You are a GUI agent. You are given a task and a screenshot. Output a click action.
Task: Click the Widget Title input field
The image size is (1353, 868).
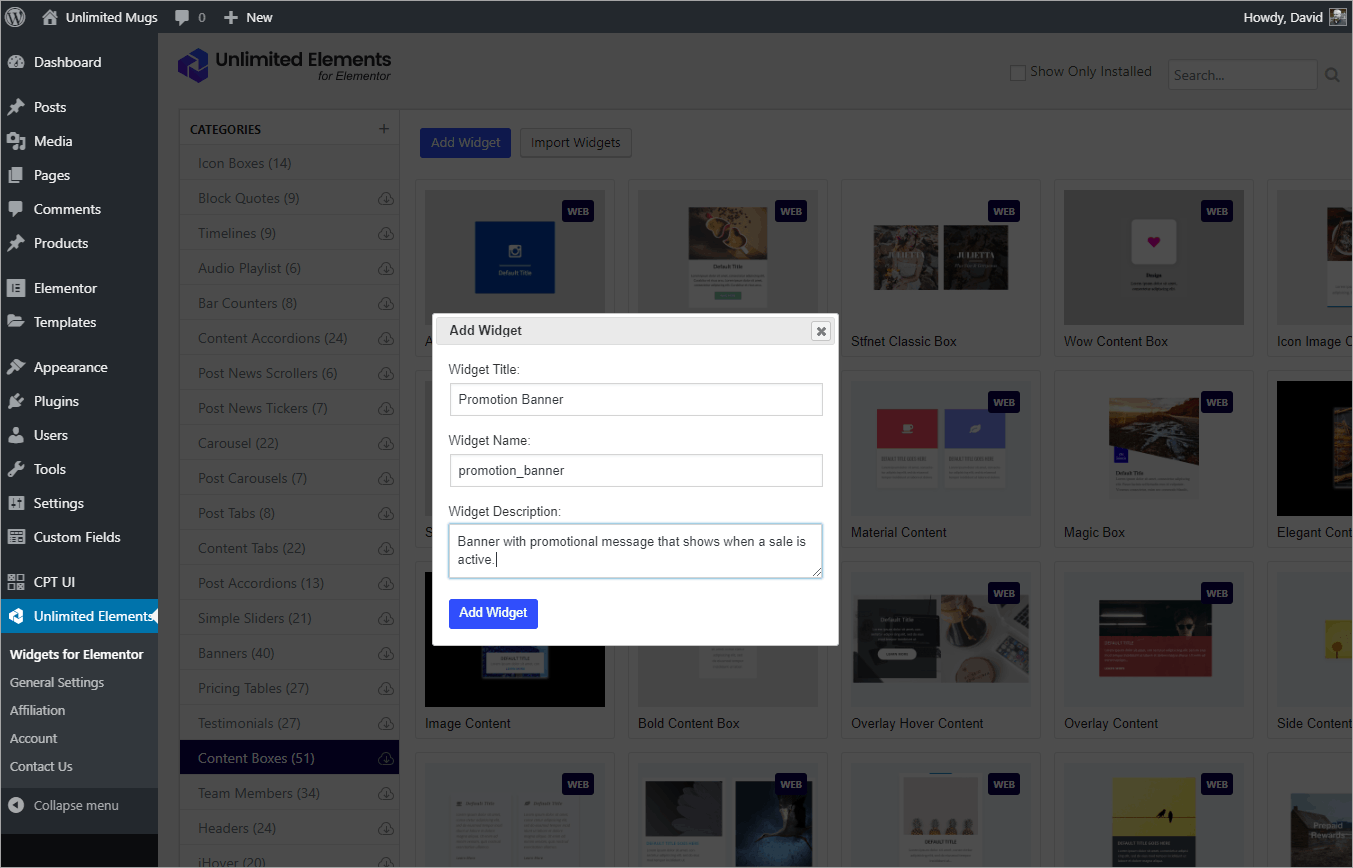pos(636,399)
